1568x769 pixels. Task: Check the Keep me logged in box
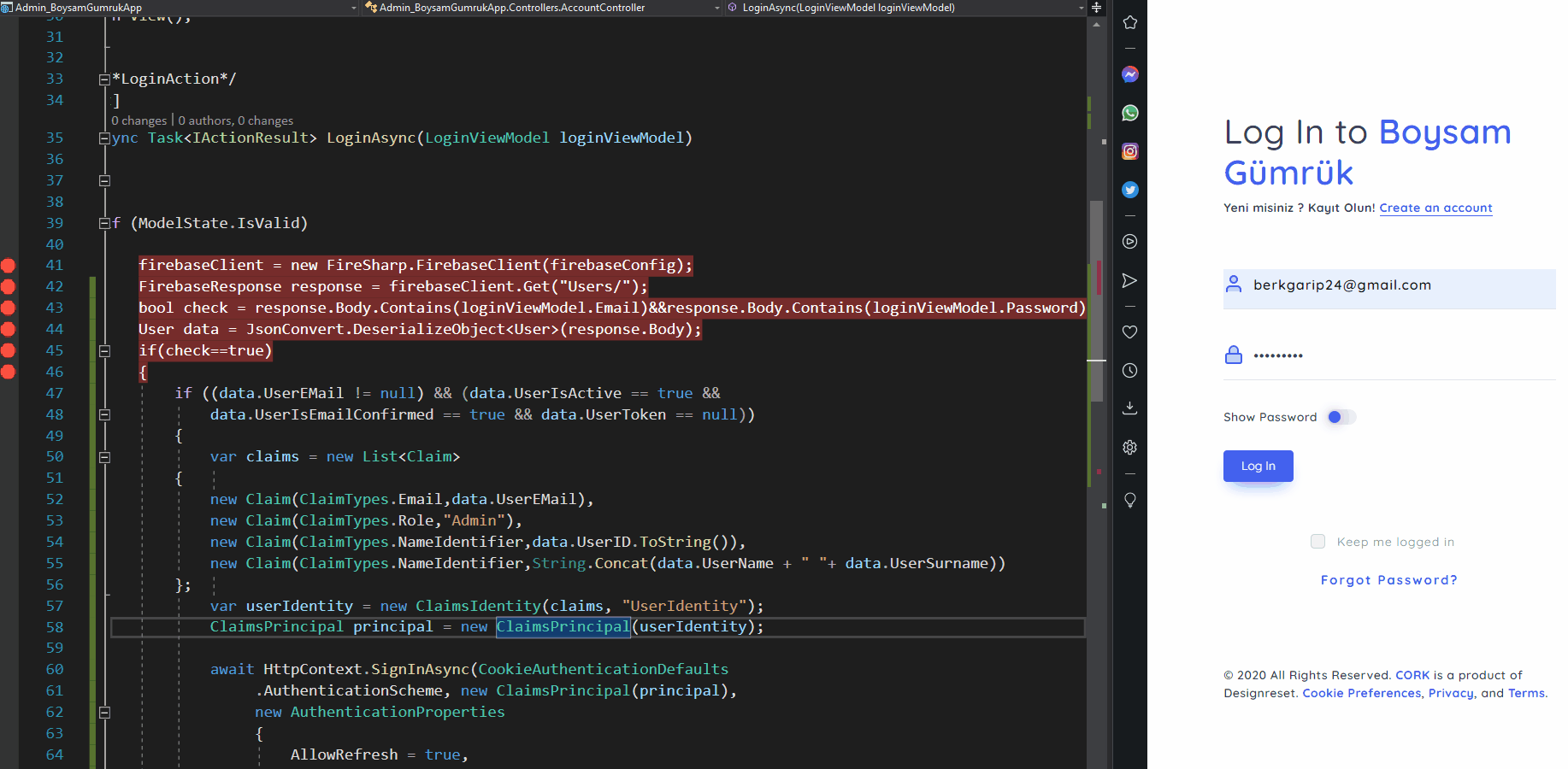coord(1317,541)
